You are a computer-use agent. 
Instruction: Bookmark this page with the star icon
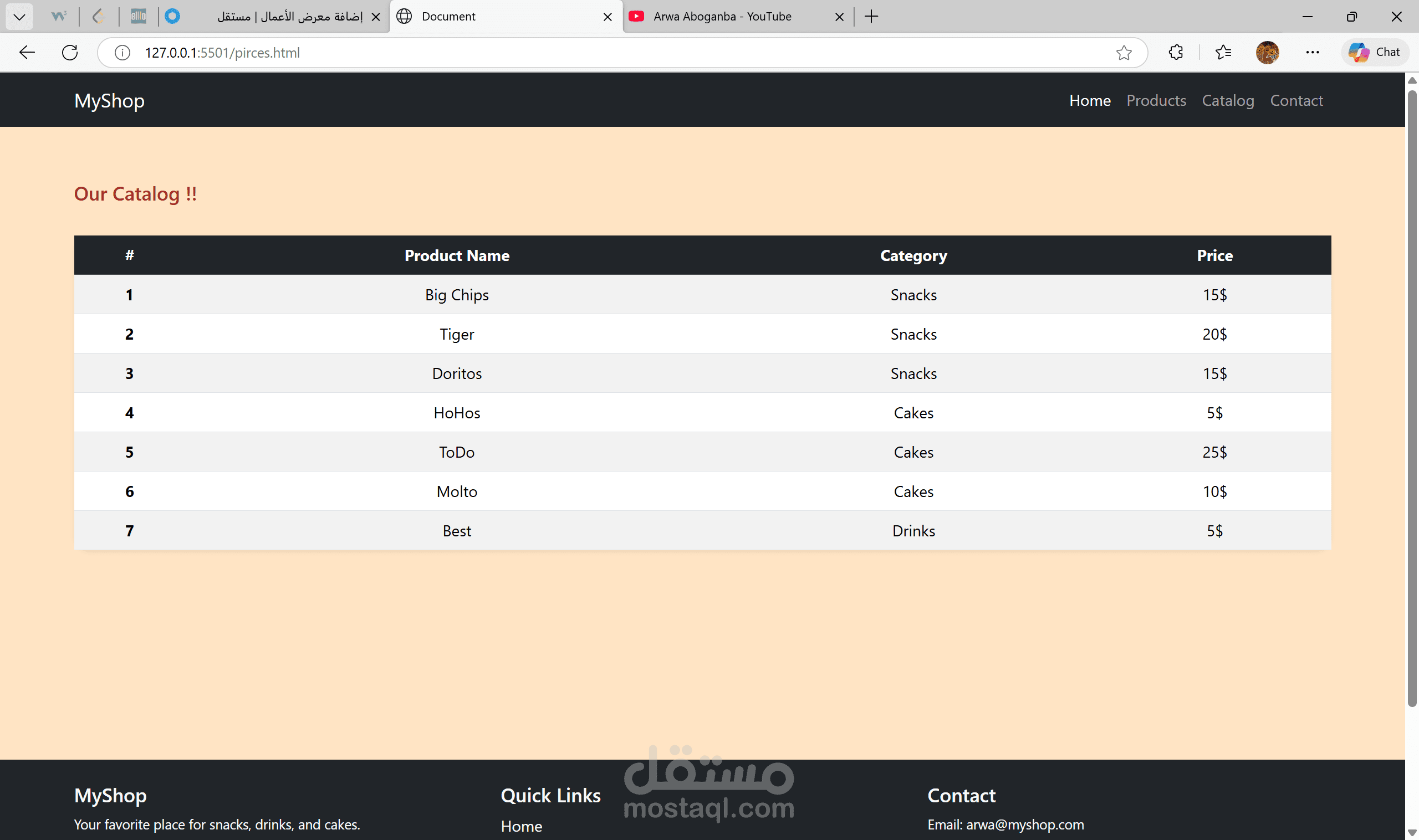click(1124, 53)
